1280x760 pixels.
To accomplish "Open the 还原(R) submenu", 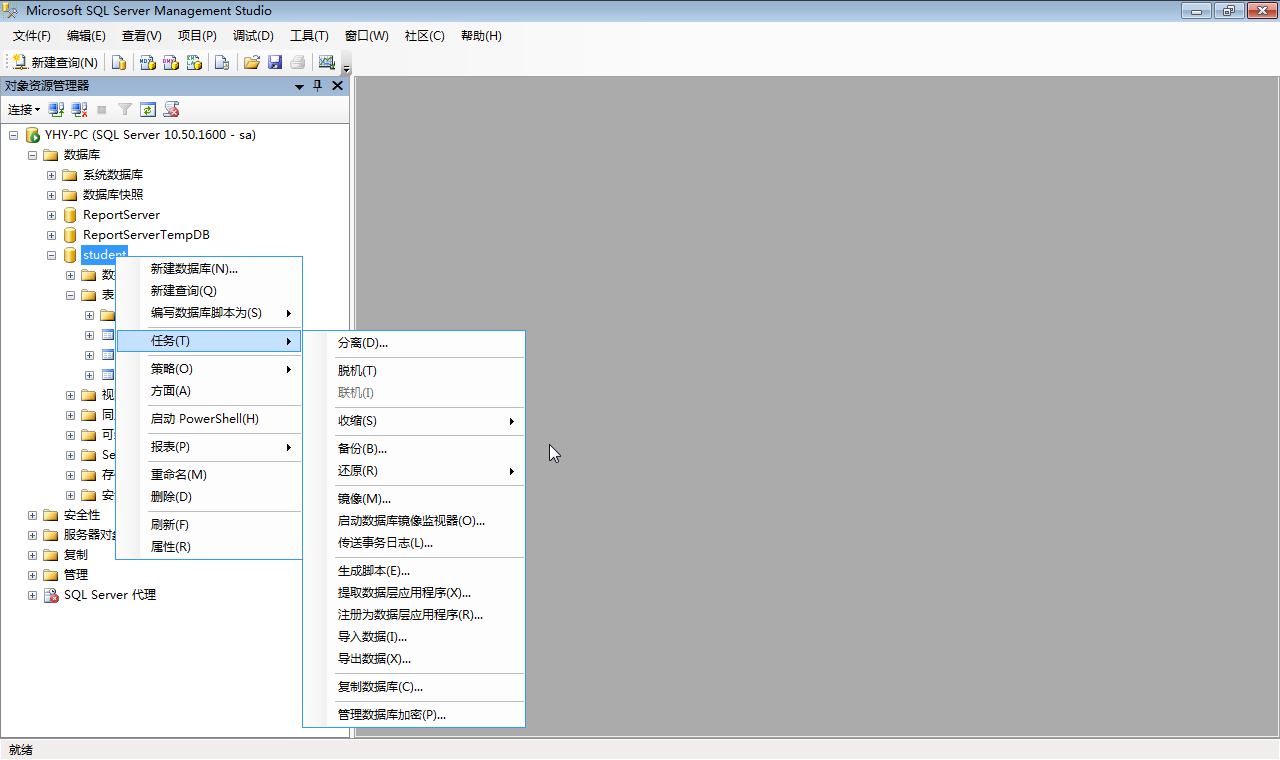I will (414, 471).
